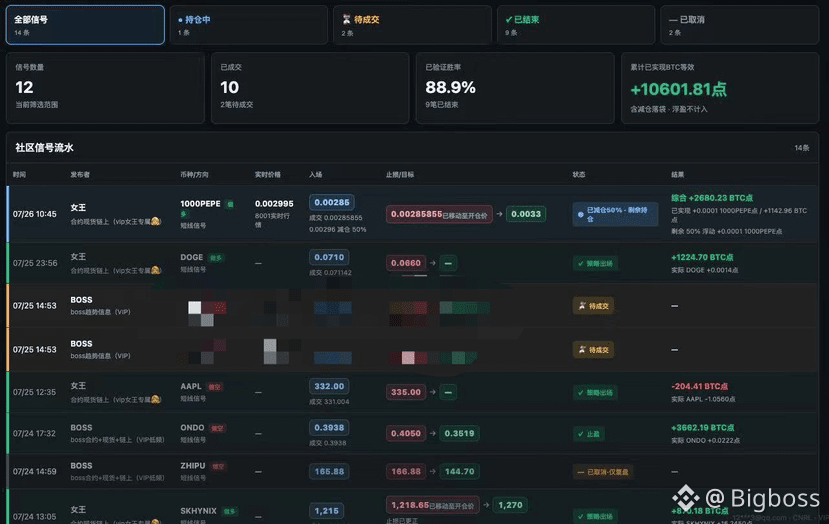Click the 社区信号流水 section title
The image size is (829, 524).
point(44,148)
